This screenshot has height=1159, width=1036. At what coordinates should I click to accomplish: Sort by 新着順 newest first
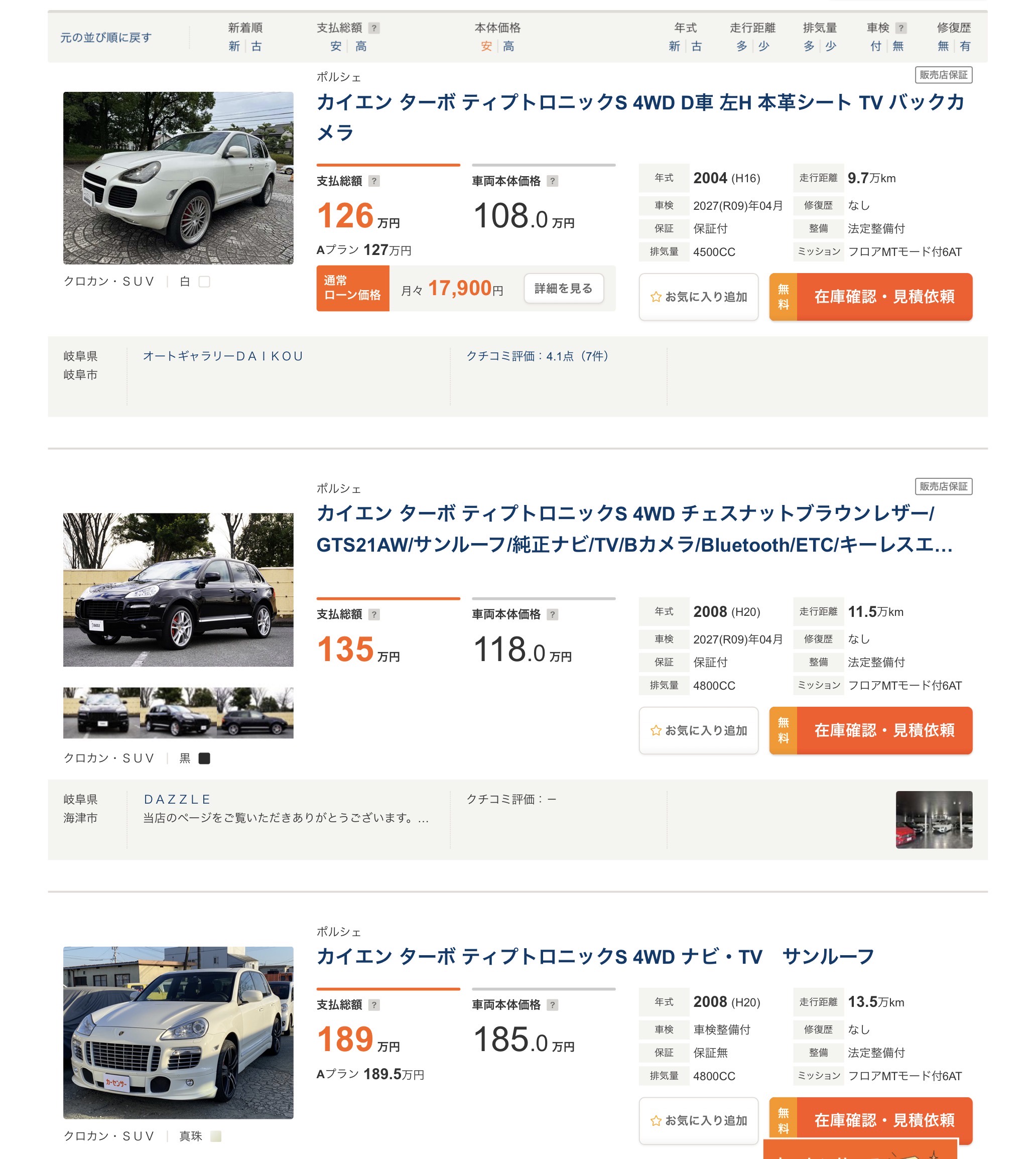[x=234, y=46]
